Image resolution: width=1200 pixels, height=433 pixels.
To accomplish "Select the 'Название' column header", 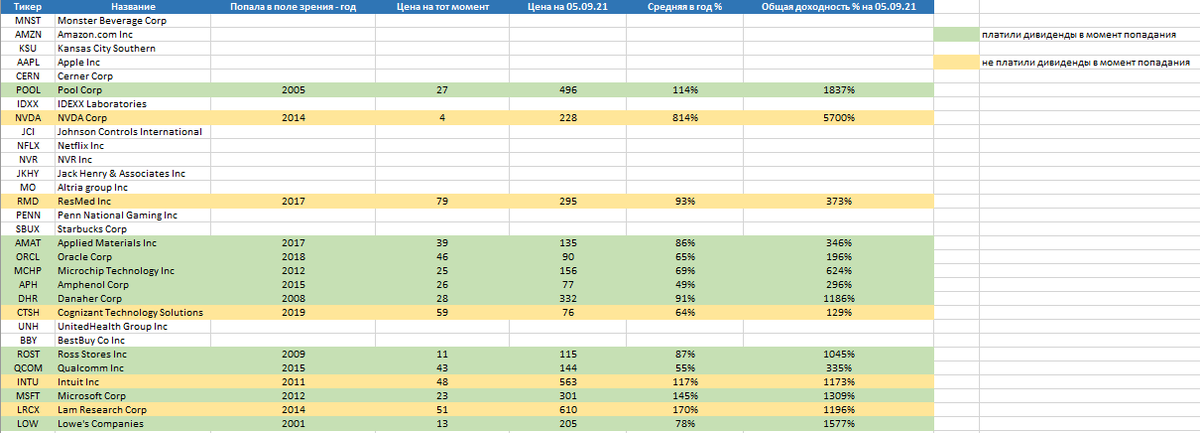I will click(133, 6).
